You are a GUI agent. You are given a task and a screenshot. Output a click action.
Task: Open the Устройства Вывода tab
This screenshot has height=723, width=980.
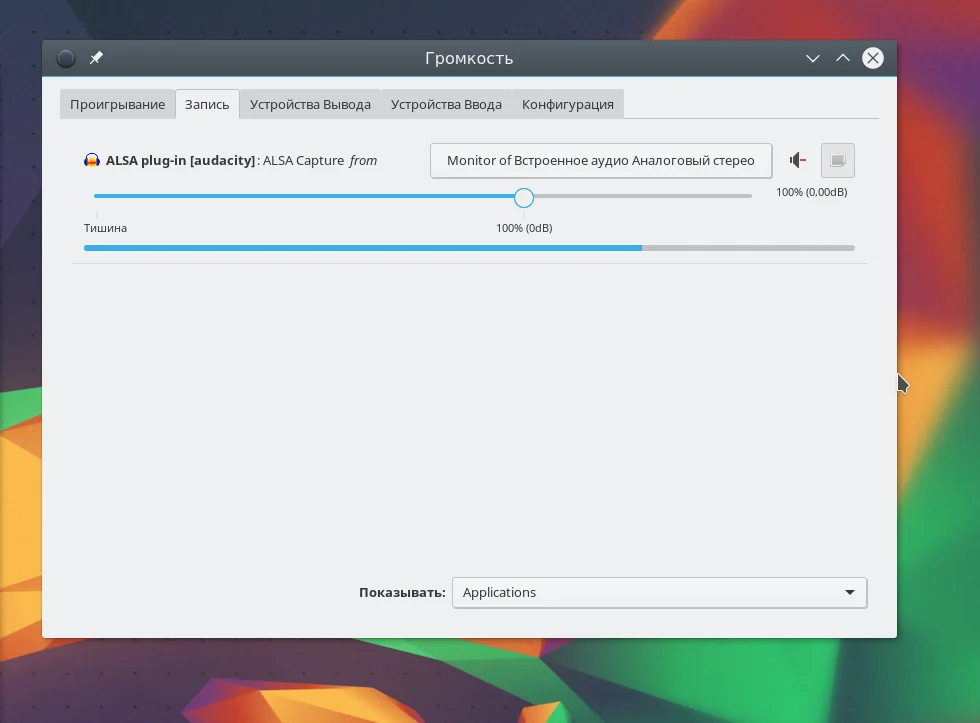(310, 104)
